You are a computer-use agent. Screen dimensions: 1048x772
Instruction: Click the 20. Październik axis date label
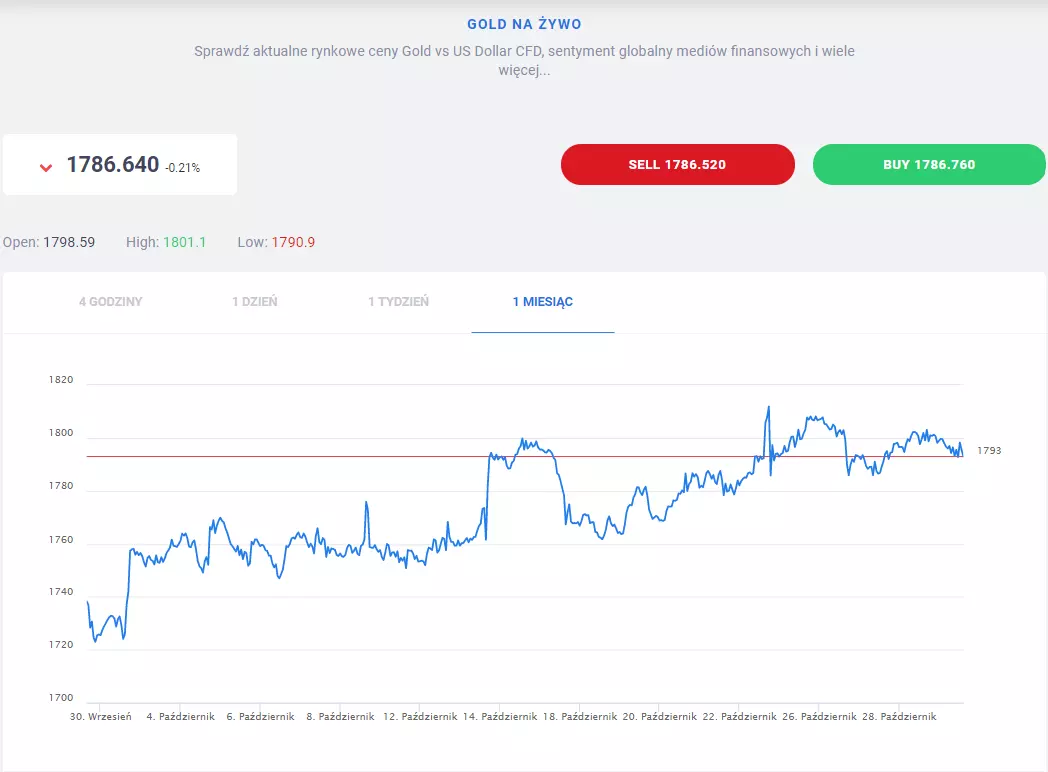(x=660, y=717)
